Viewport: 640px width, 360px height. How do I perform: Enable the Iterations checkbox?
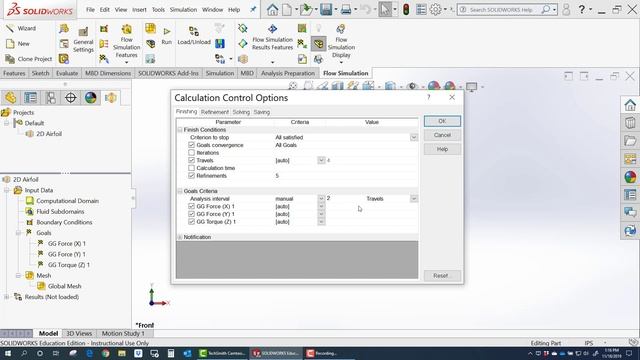[191, 153]
